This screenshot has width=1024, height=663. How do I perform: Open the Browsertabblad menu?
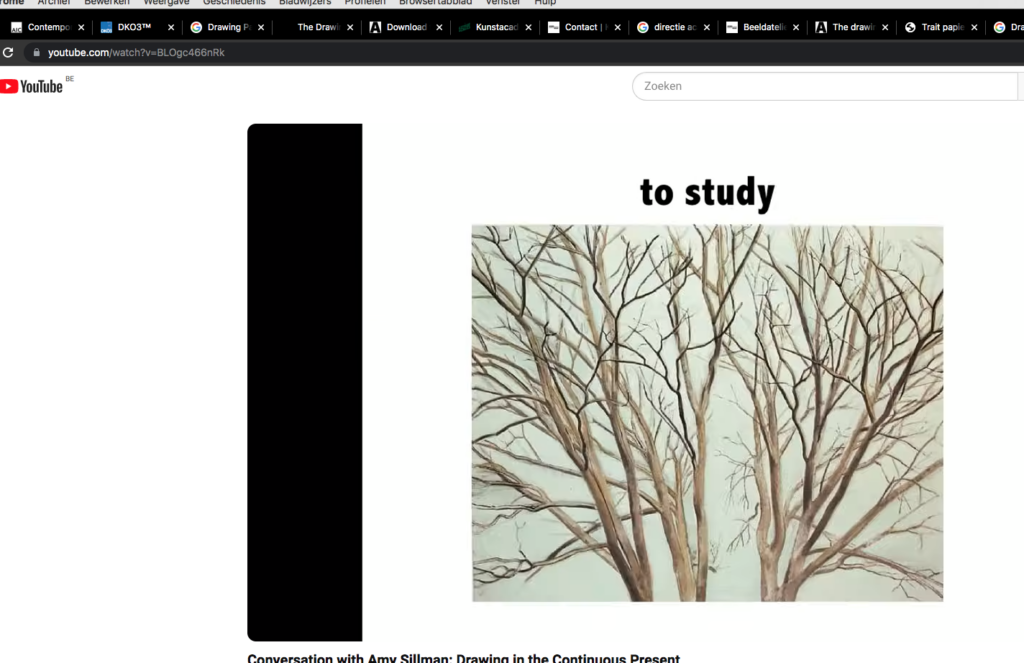pos(436,3)
